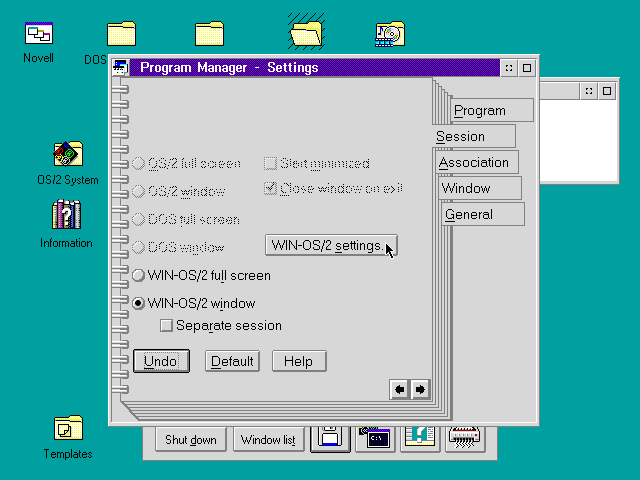The width and height of the screenshot is (640, 480).
Task: Minimize the background window behind Settings
Action: pyautogui.click(x=589, y=91)
